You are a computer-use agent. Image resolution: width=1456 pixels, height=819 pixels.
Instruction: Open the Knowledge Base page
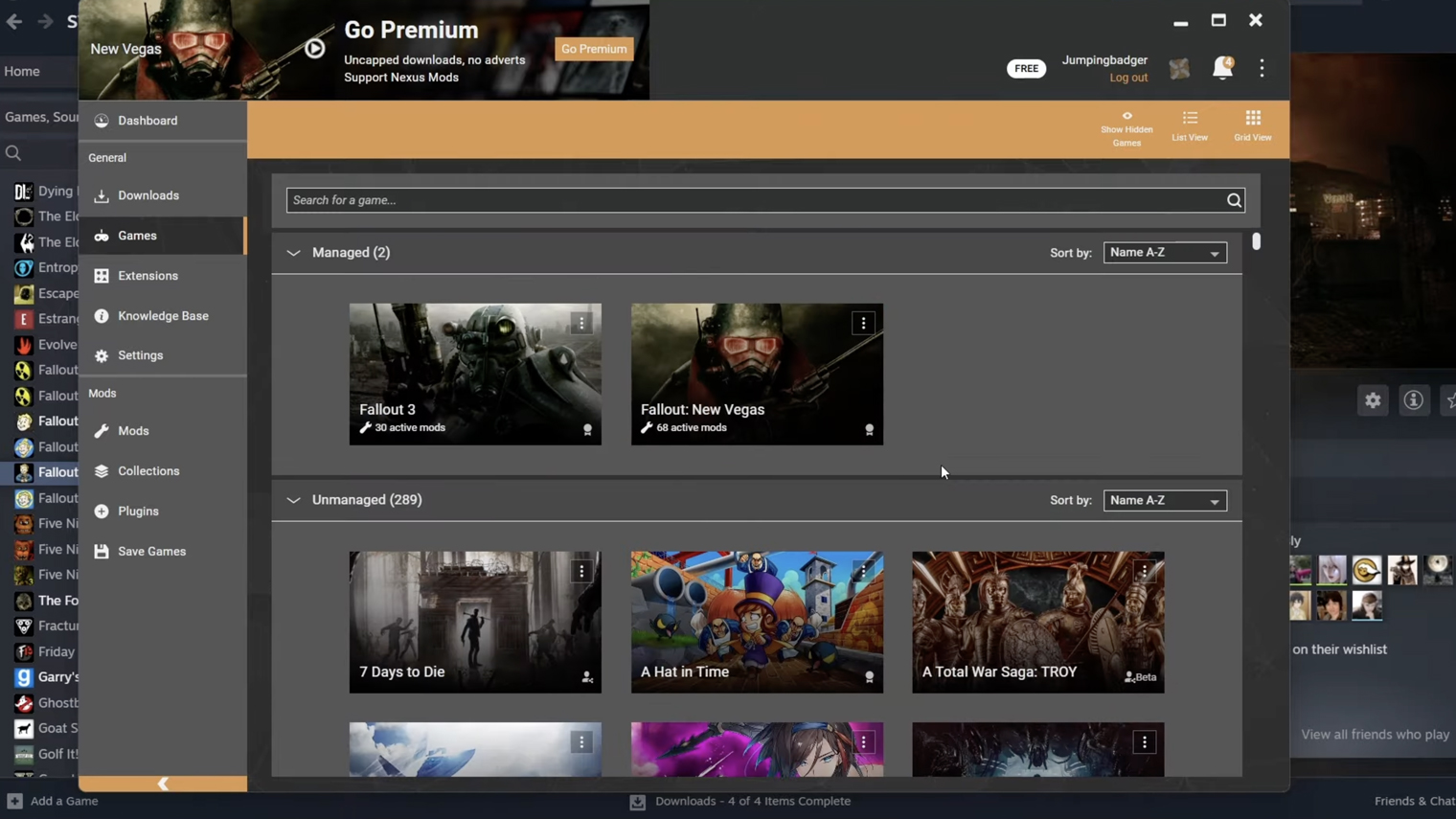coord(162,316)
